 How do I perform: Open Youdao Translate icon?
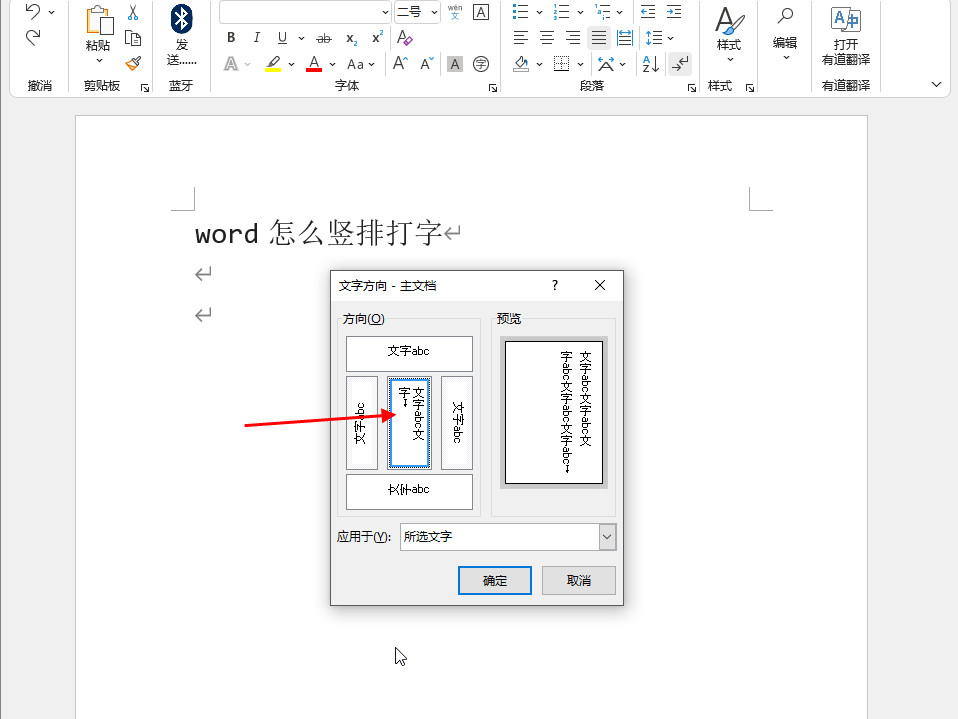click(x=846, y=19)
